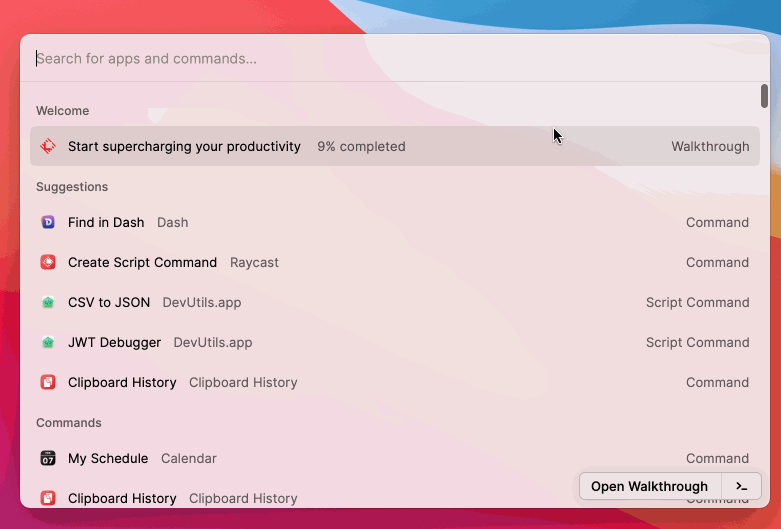Viewport: 781px width, 529px height.
Task: Click the Clipboard History icon under Suggestions
Action: click(48, 382)
